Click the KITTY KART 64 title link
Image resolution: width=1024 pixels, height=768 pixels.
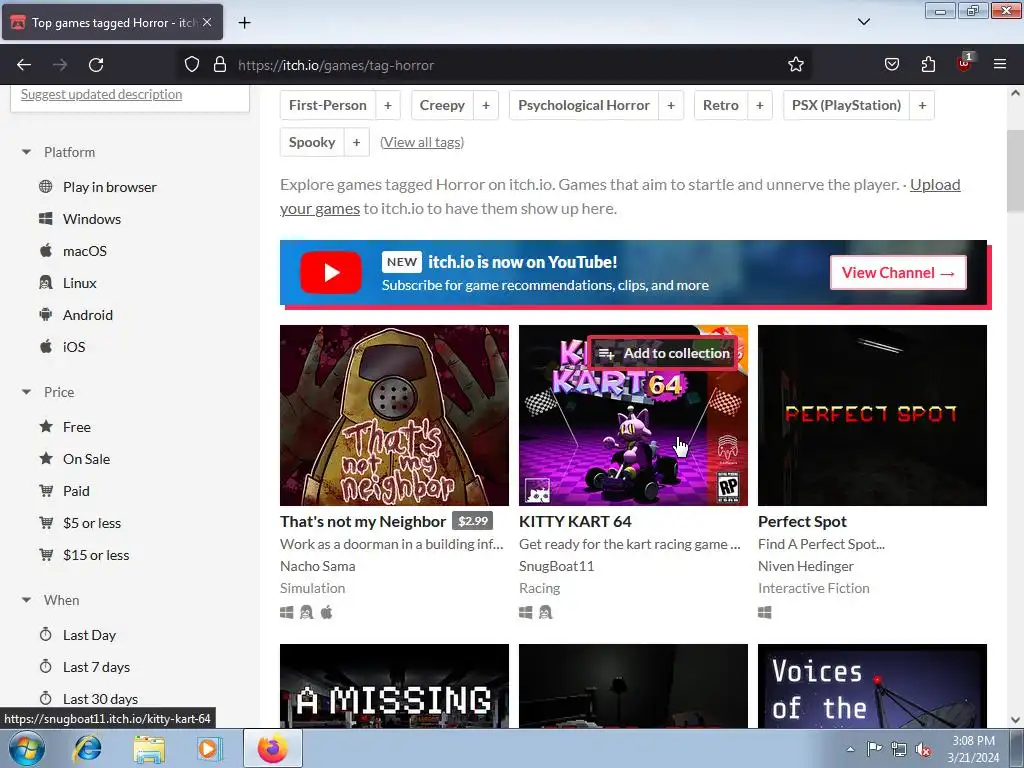575,522
